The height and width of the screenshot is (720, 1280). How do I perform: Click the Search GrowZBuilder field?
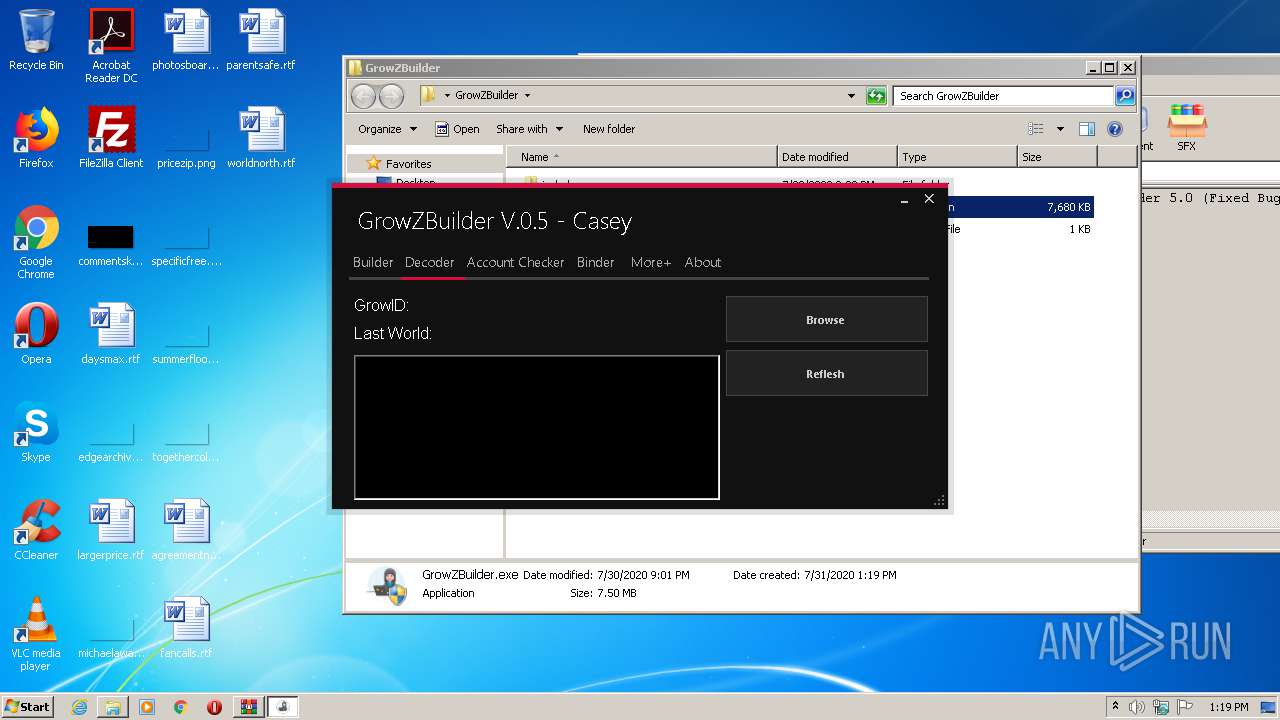[x=1003, y=96]
